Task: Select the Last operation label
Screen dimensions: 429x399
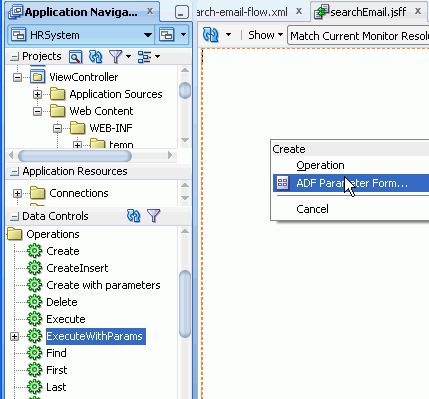Action: (56, 387)
